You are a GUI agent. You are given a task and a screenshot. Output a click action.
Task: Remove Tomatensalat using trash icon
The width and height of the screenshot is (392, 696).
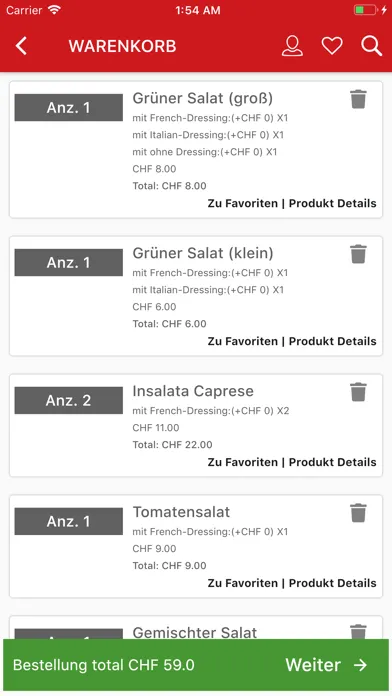(x=358, y=513)
